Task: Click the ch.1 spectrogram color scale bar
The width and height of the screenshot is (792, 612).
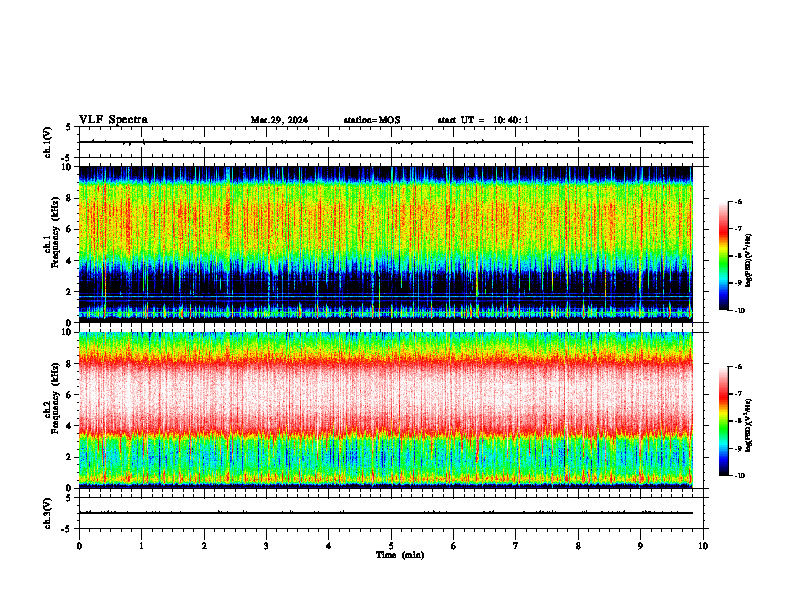Action: tap(723, 256)
